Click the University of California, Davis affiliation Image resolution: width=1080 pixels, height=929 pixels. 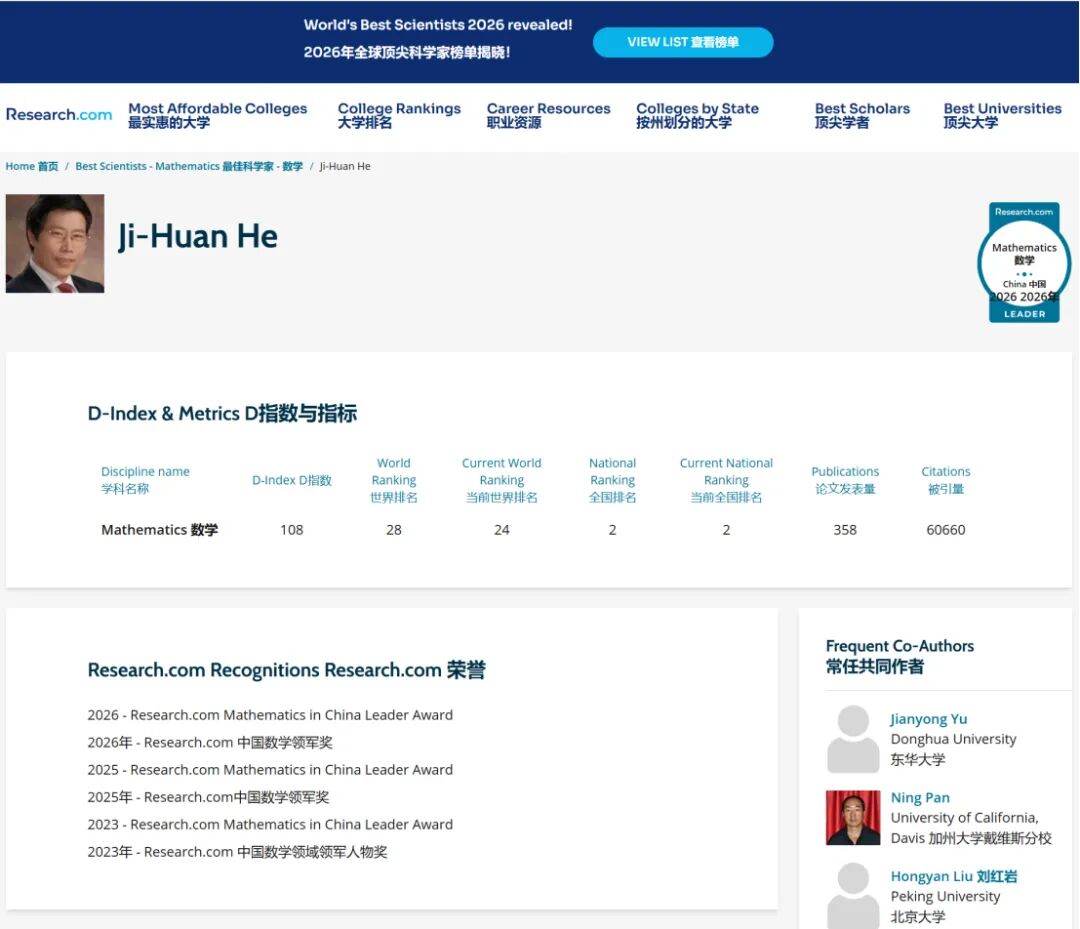pos(971,828)
